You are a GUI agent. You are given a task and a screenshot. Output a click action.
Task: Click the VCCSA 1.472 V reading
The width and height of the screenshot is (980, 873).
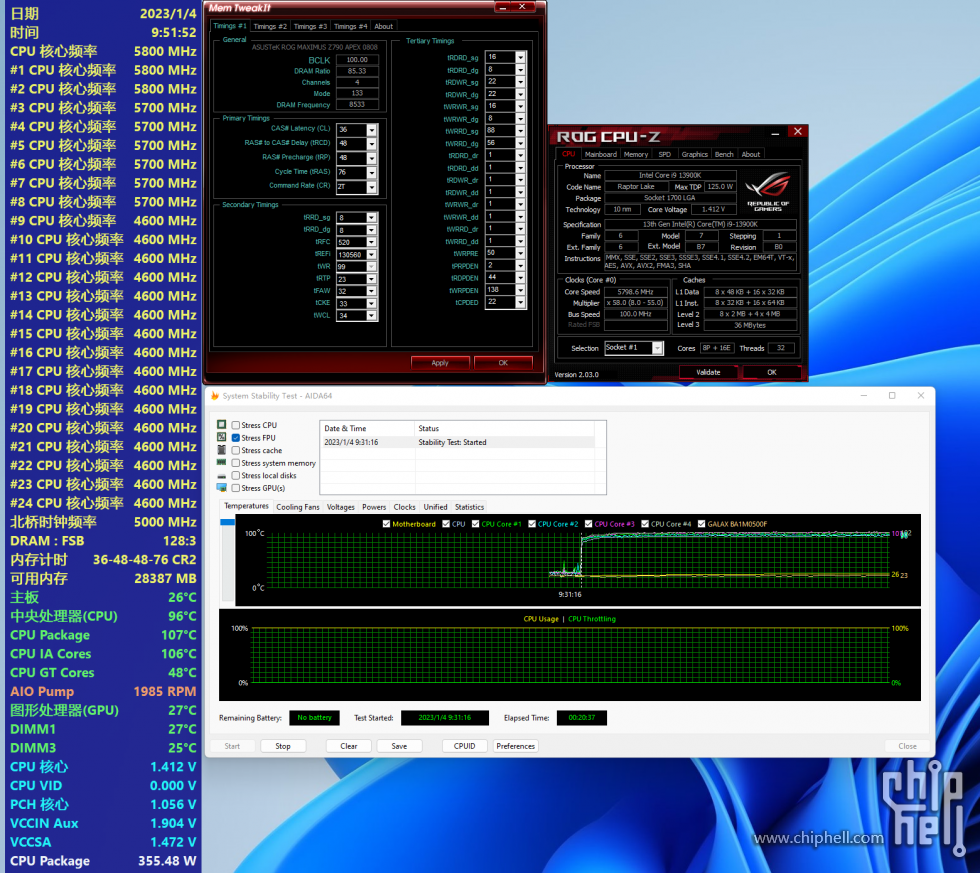tap(104, 842)
